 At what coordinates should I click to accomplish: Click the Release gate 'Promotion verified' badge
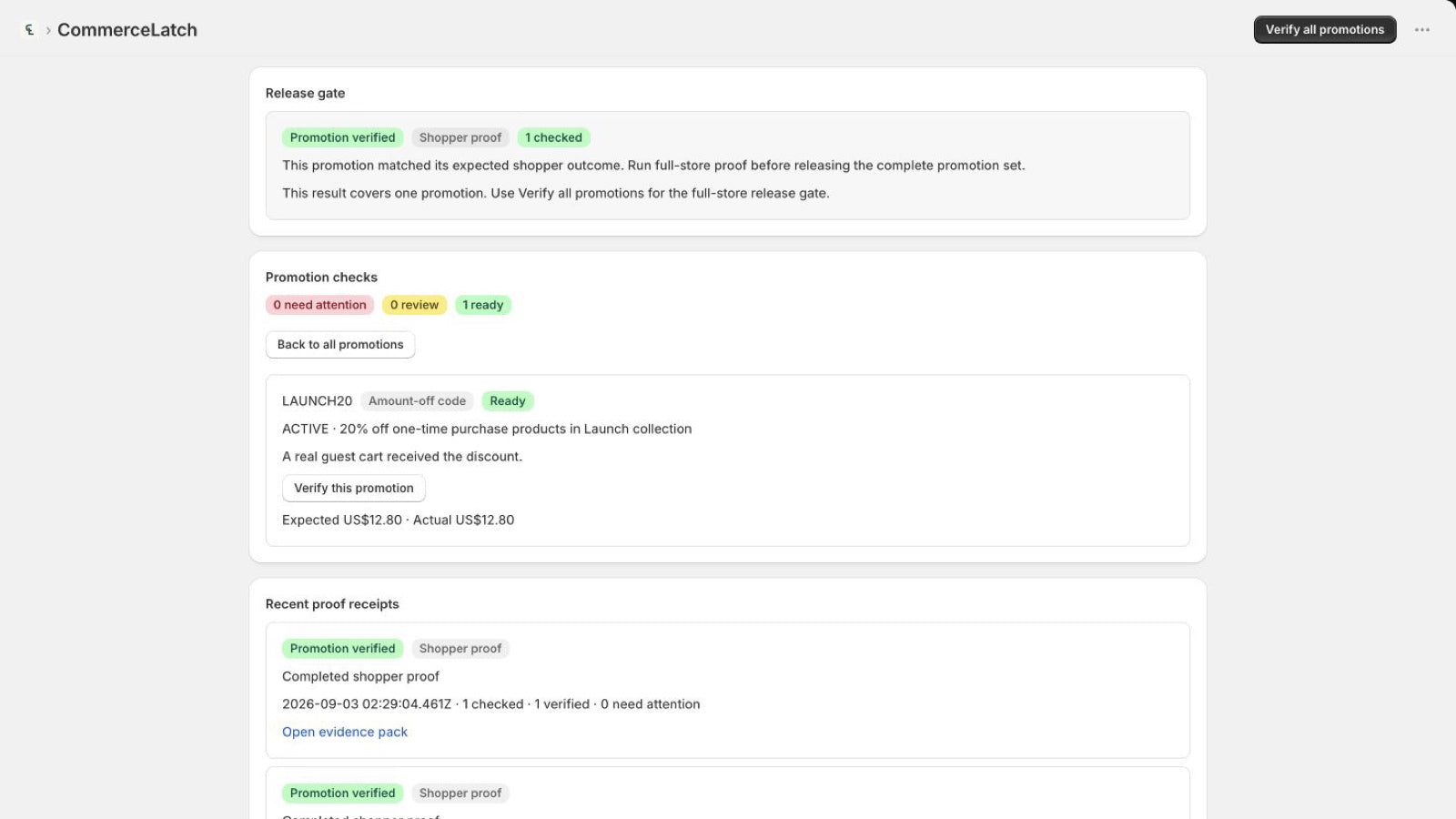click(x=342, y=138)
